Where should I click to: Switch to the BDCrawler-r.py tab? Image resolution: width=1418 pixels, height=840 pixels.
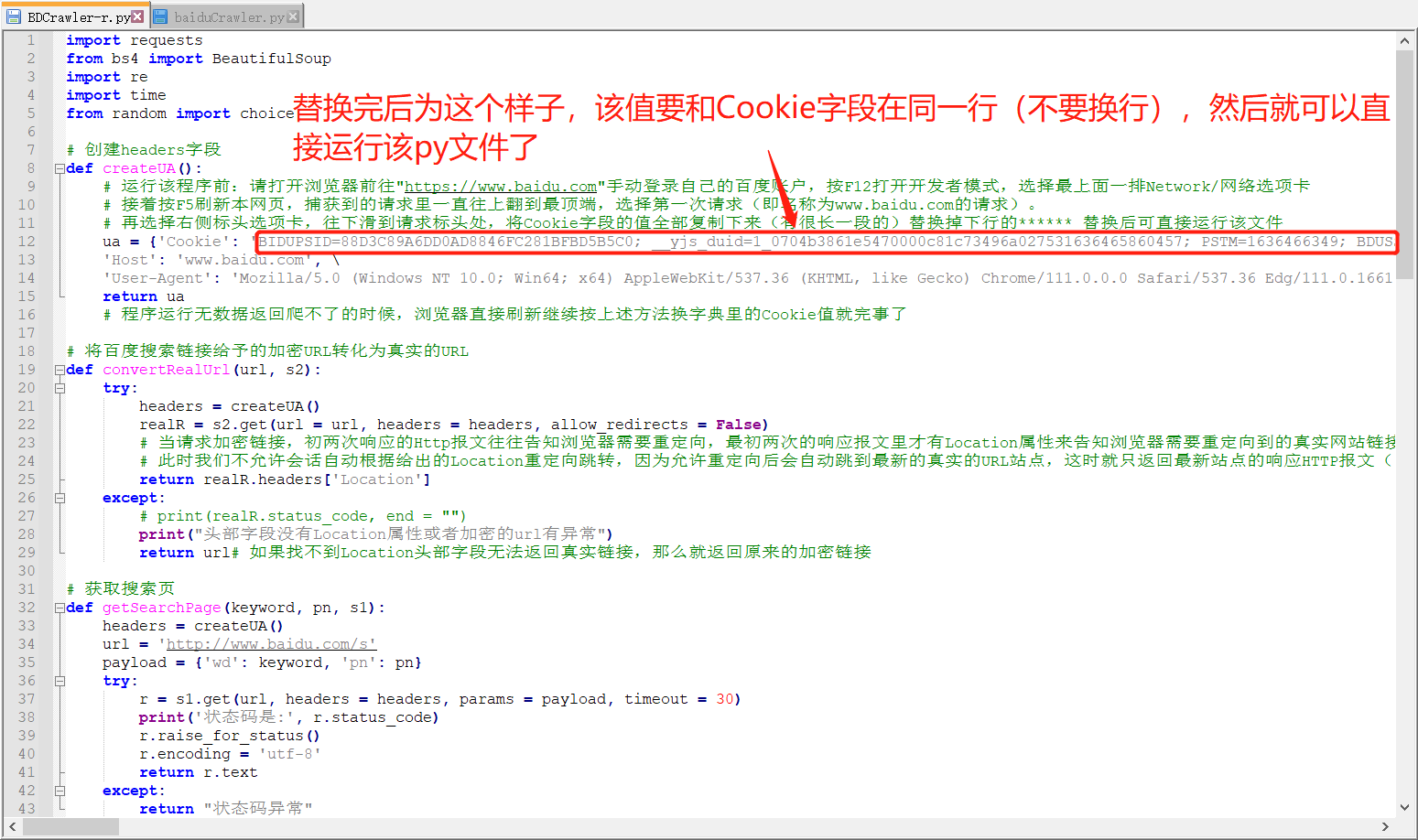(x=78, y=16)
